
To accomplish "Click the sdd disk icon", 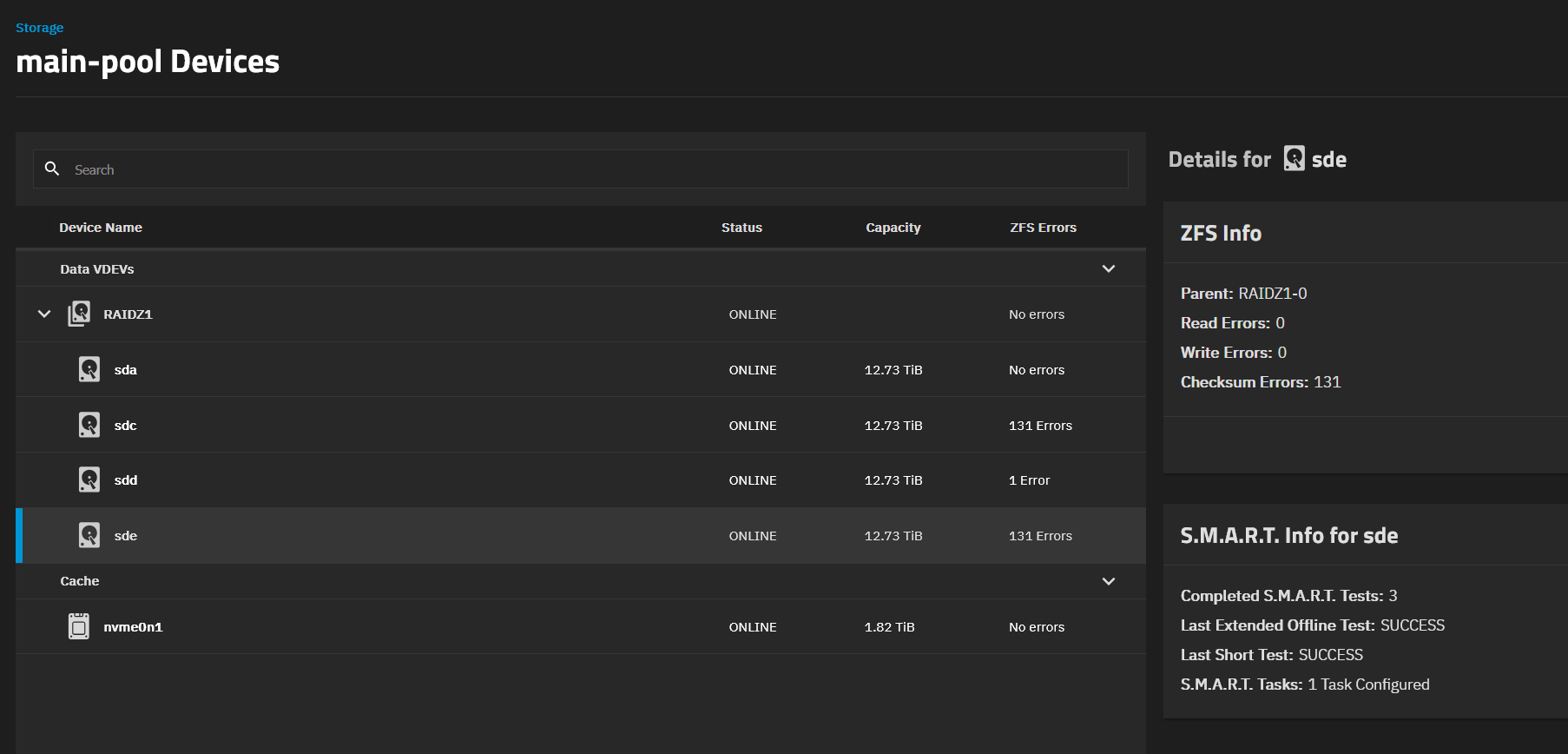I will click(89, 480).
